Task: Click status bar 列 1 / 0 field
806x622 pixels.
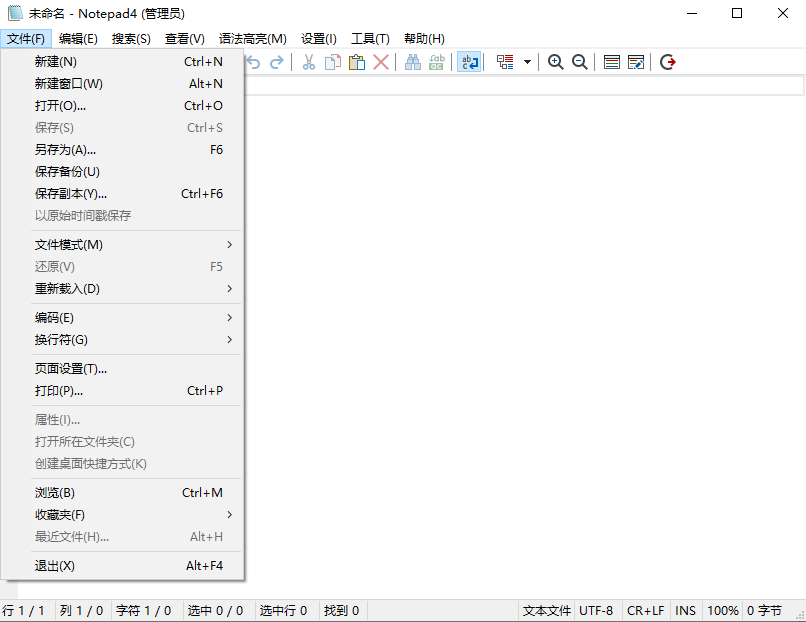Action: (82, 611)
